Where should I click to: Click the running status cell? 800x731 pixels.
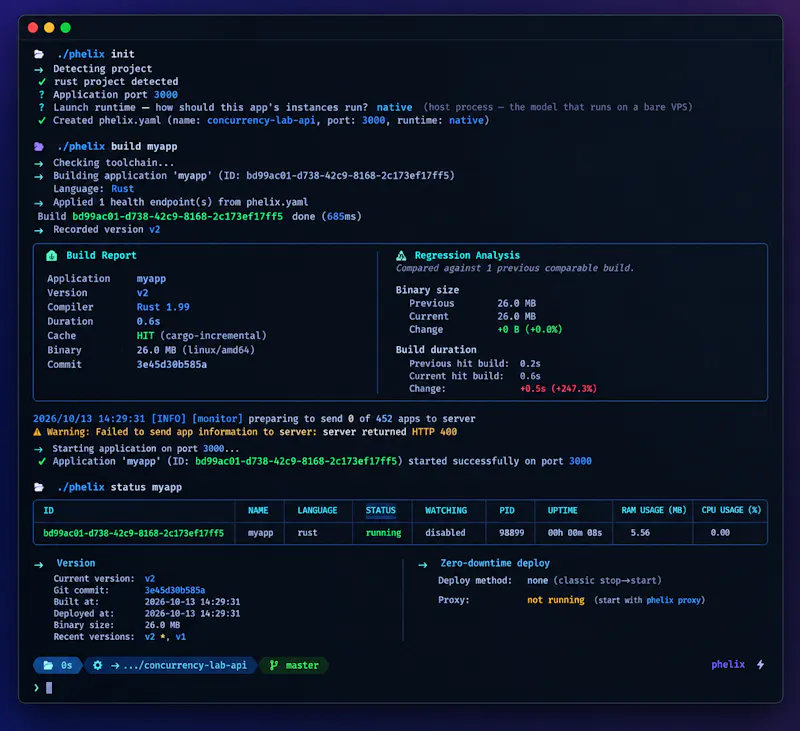[384, 533]
